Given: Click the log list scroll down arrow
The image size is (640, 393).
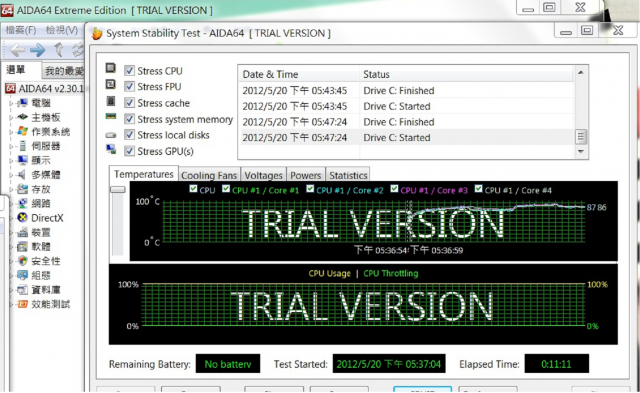Looking at the screenshot, I should coord(580,151).
